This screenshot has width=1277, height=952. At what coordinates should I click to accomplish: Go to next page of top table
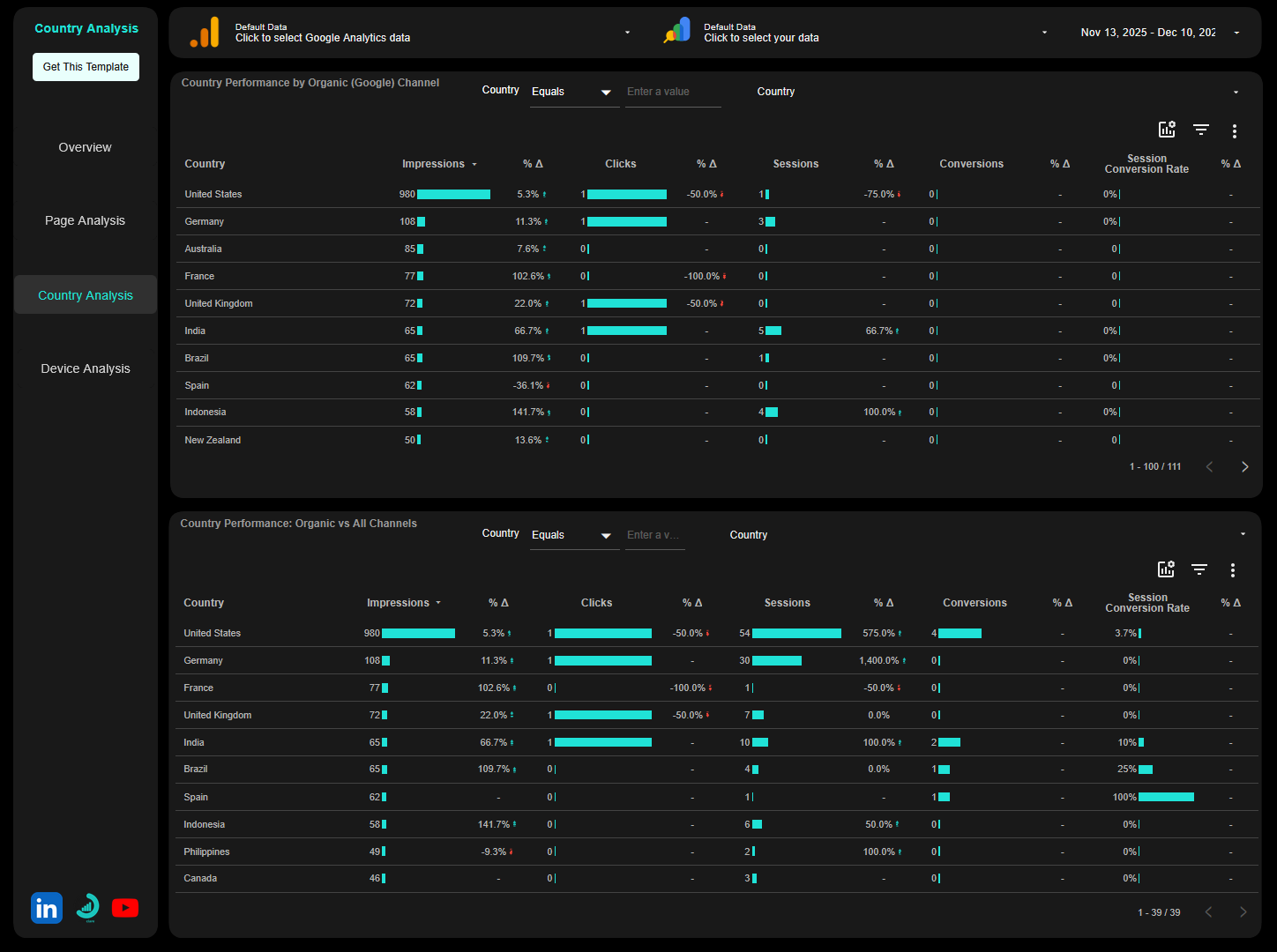tap(1244, 466)
